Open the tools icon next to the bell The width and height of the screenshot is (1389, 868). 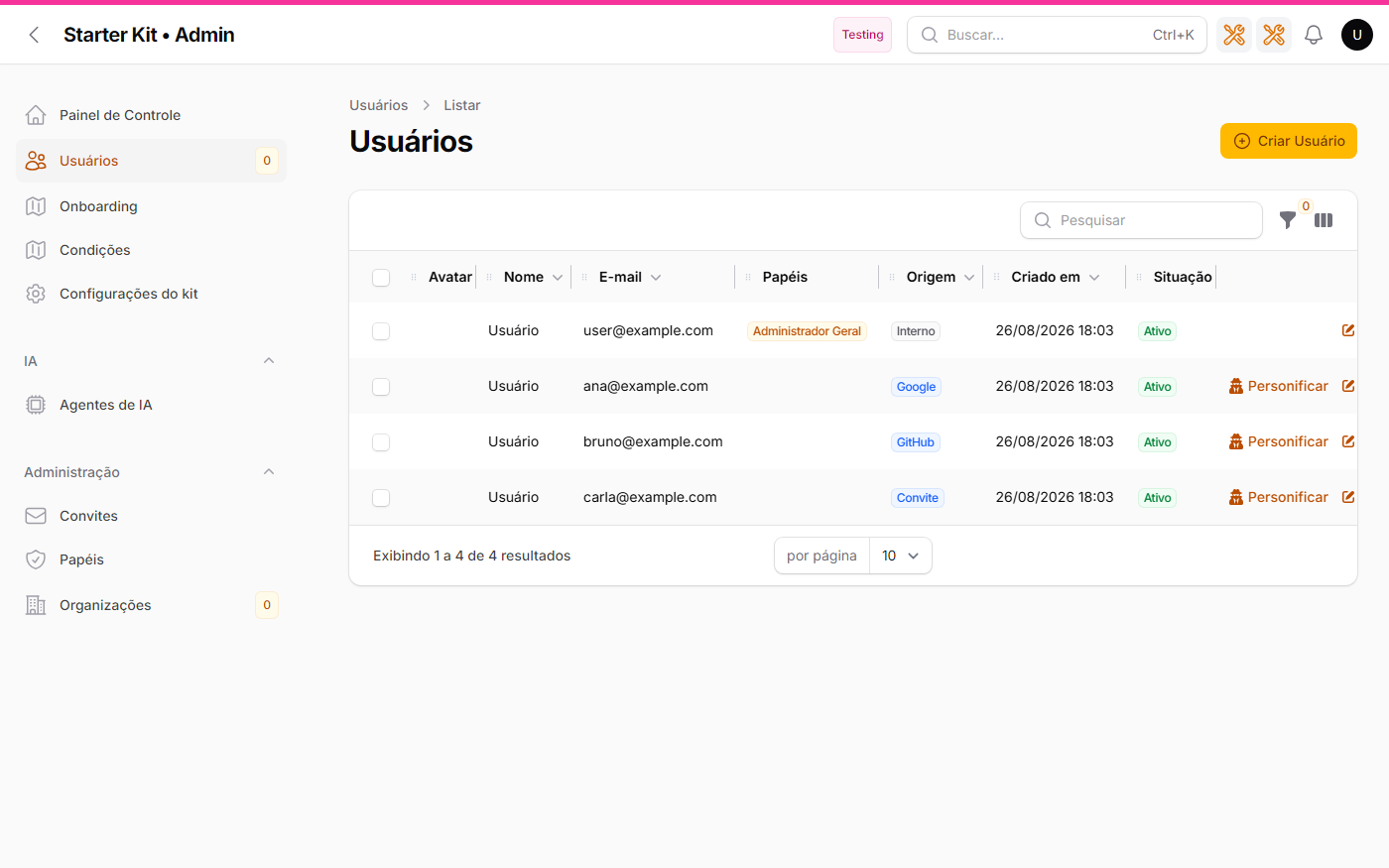[x=1274, y=35]
